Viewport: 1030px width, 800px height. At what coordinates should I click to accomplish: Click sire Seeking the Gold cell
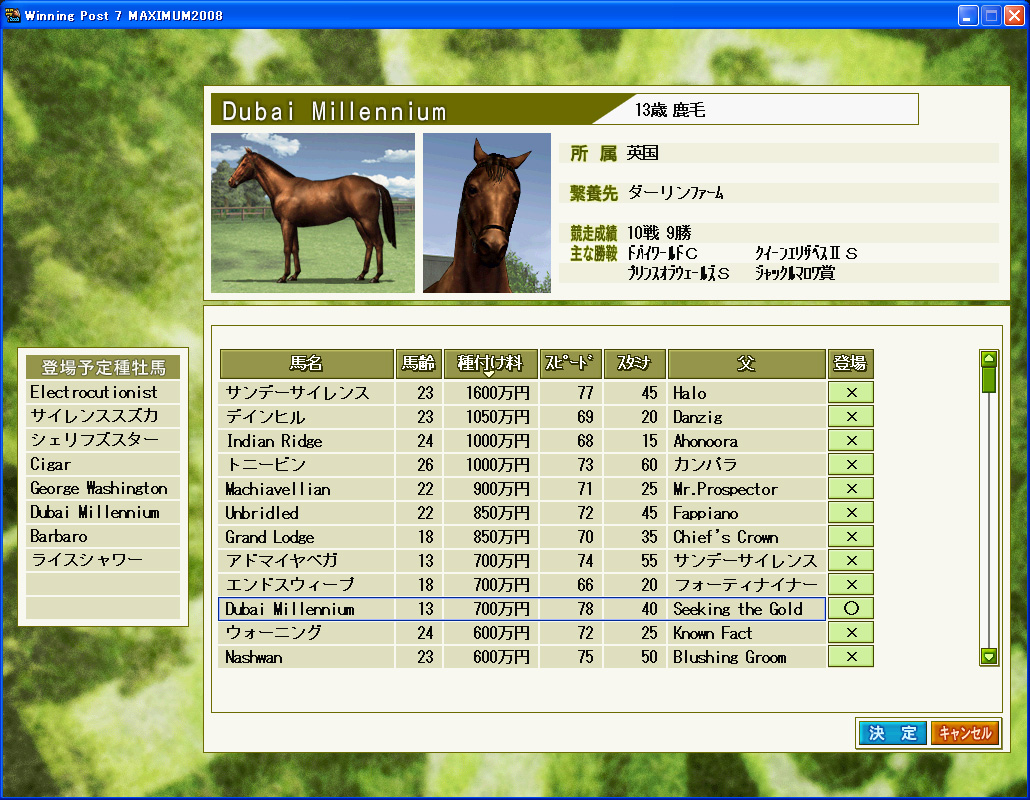(746, 608)
